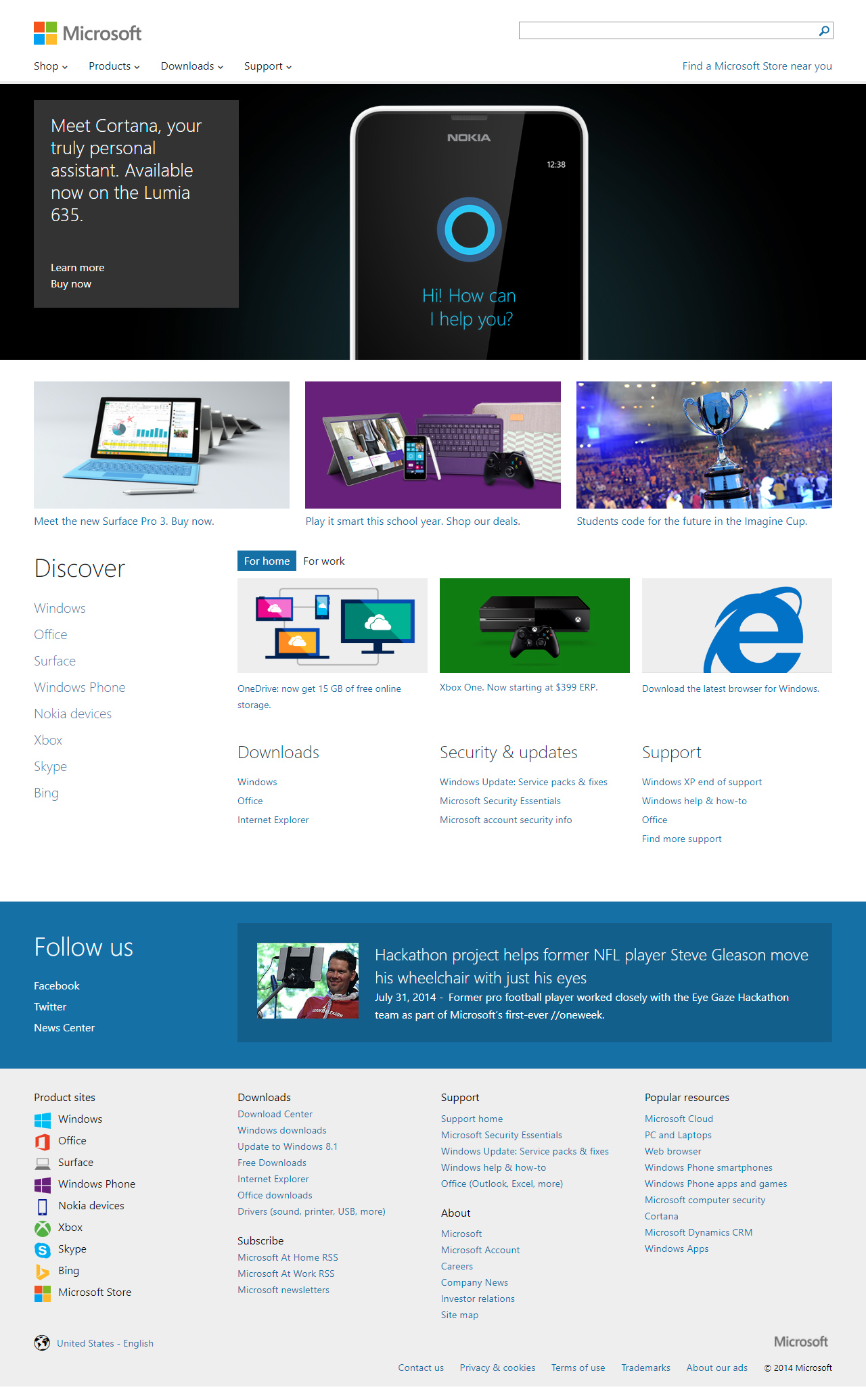Click Update to Windows 8.1 link
Viewport: 866px width, 1400px height.
(x=288, y=1146)
